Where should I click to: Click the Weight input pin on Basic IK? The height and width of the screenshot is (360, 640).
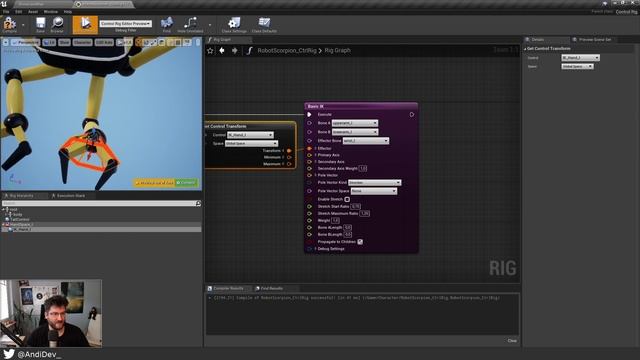[309, 220]
